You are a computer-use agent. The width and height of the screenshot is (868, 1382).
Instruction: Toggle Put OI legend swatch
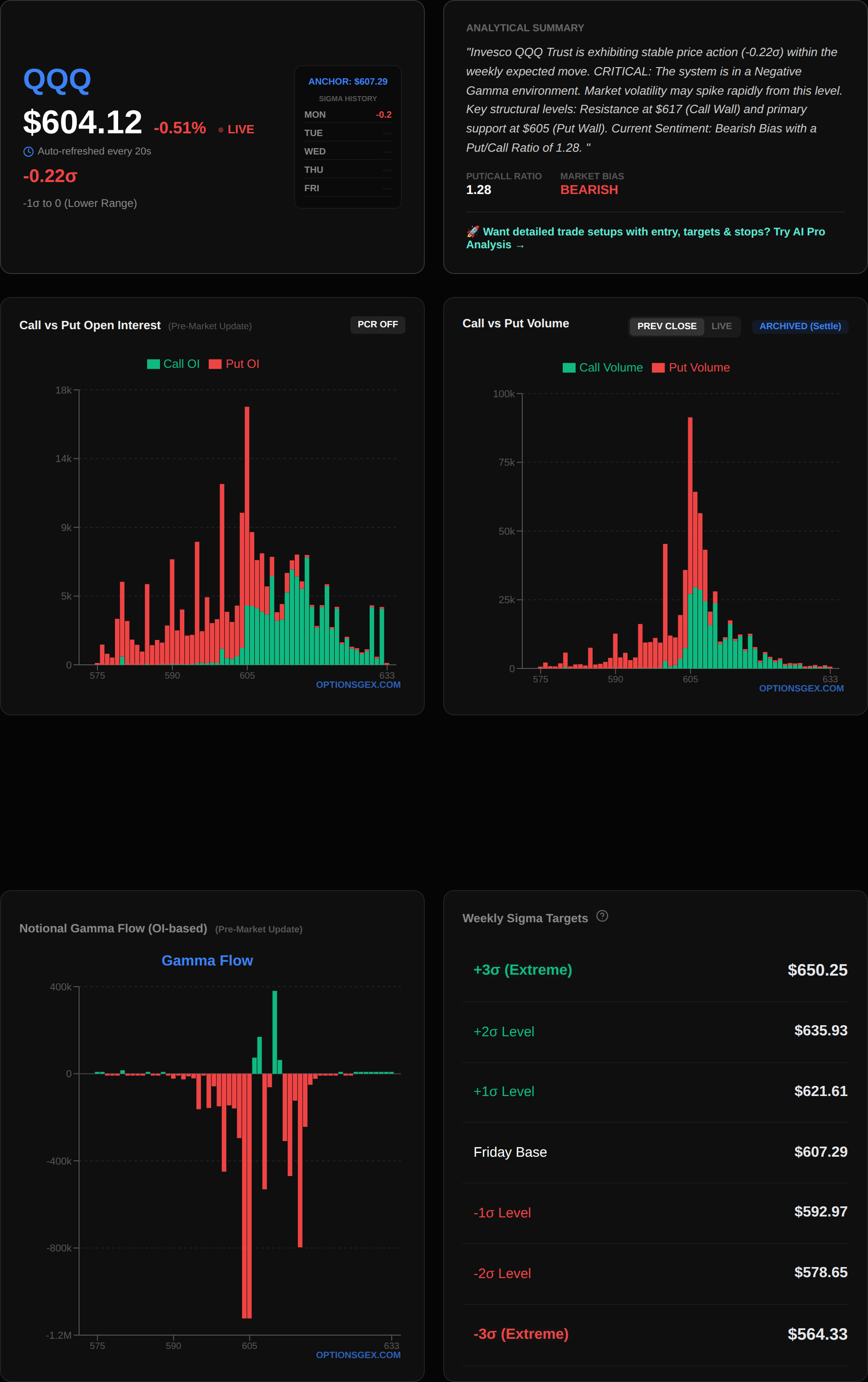(215, 364)
